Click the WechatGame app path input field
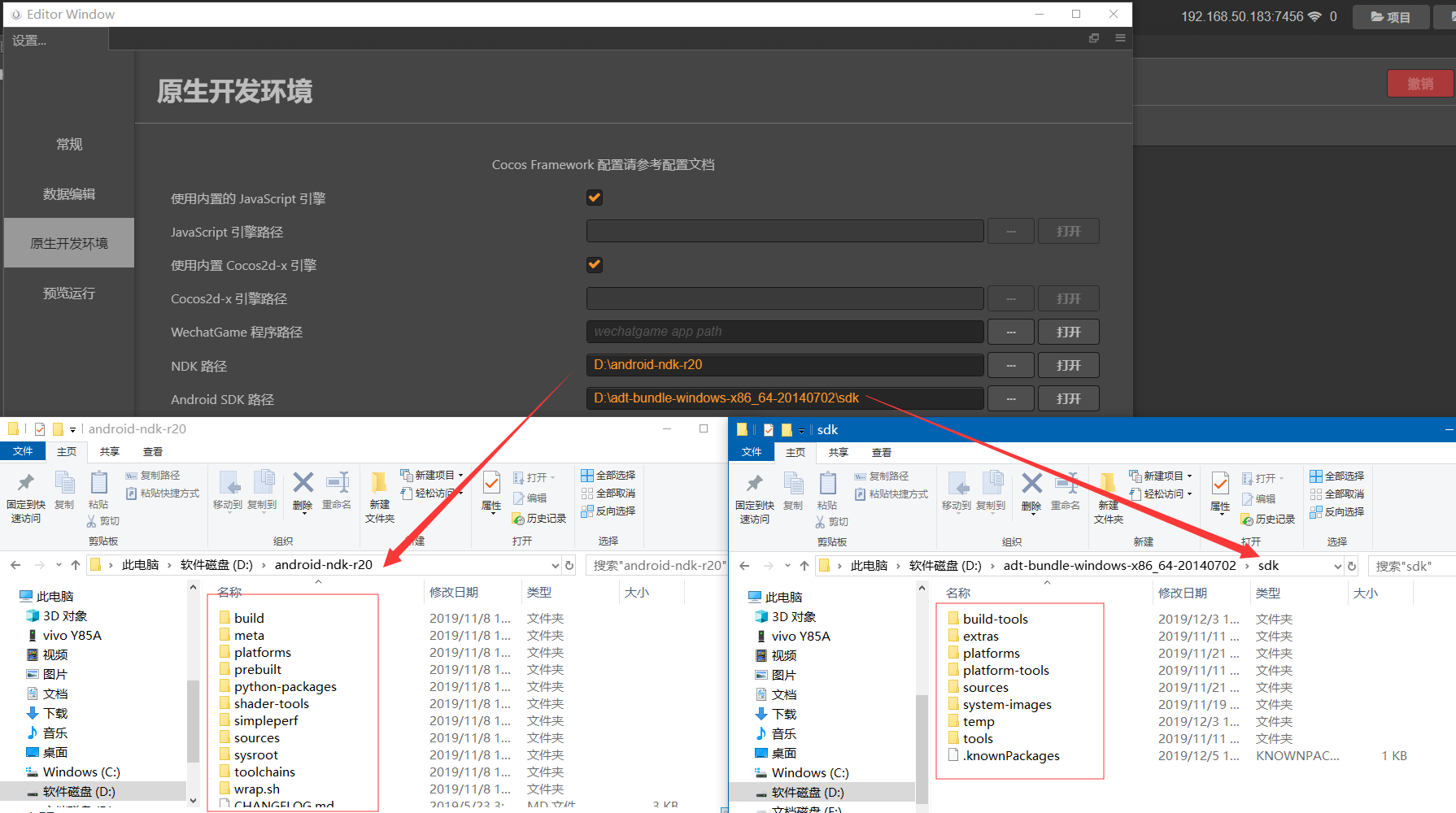 (785, 332)
